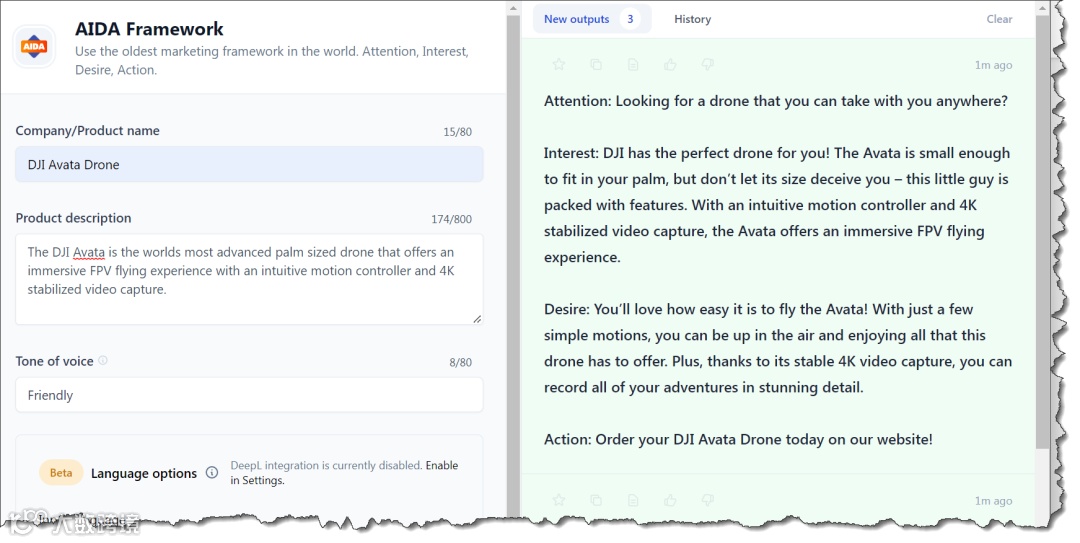Copy the second output with copy icon
The image size is (1080, 543).
coord(596,500)
